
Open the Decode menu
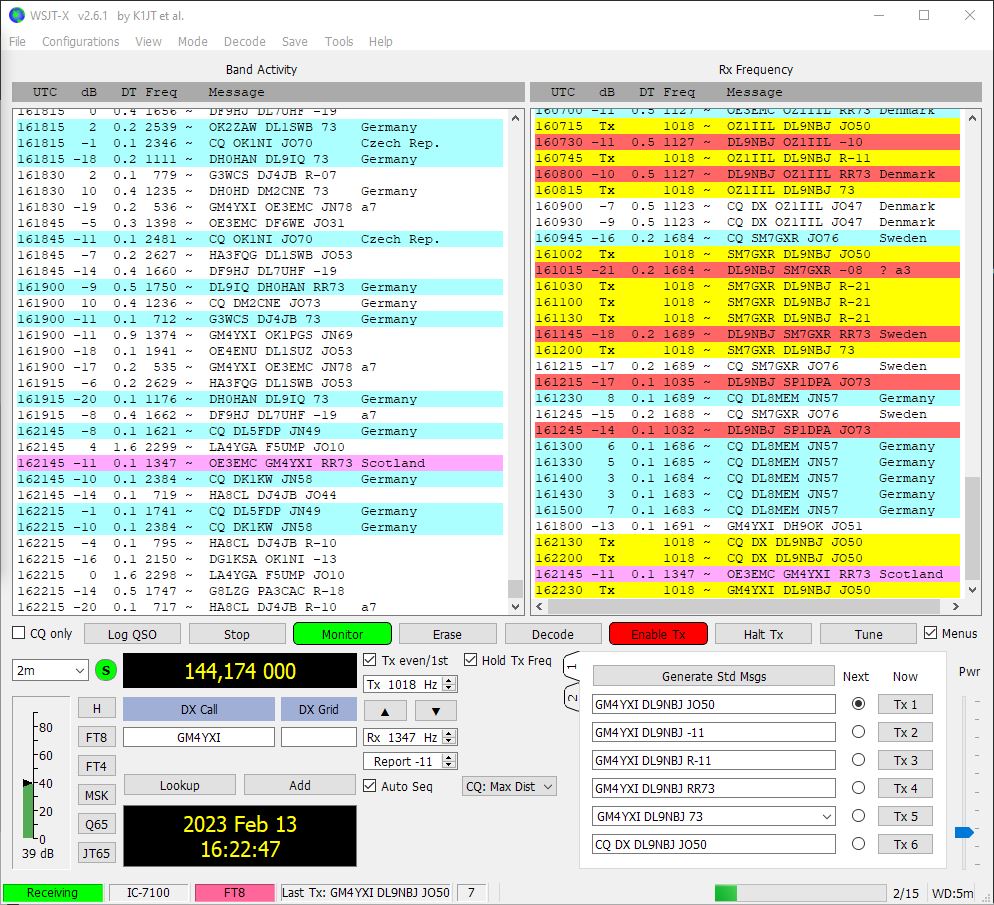pos(245,41)
